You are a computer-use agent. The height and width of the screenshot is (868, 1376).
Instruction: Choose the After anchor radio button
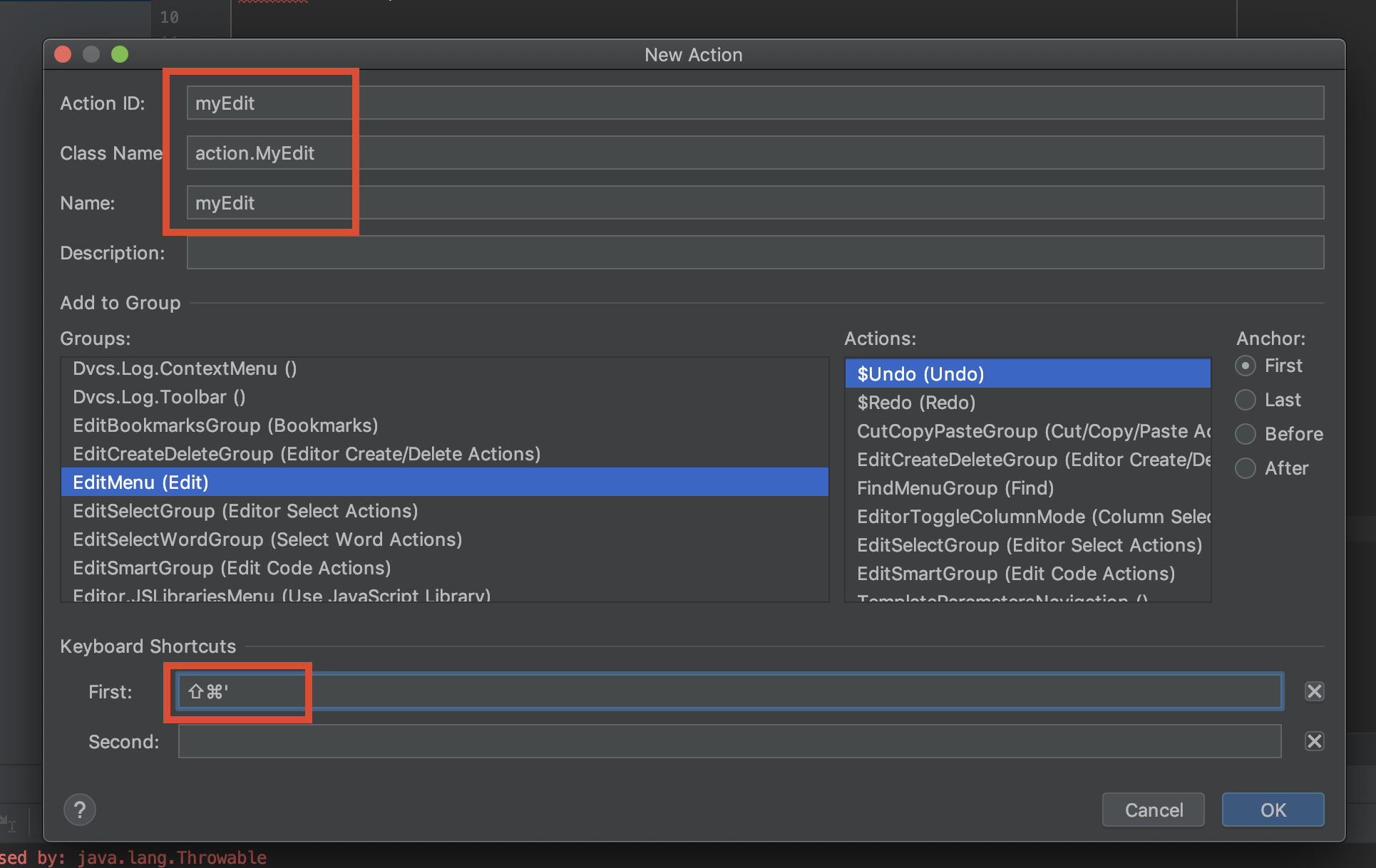[x=1246, y=468]
